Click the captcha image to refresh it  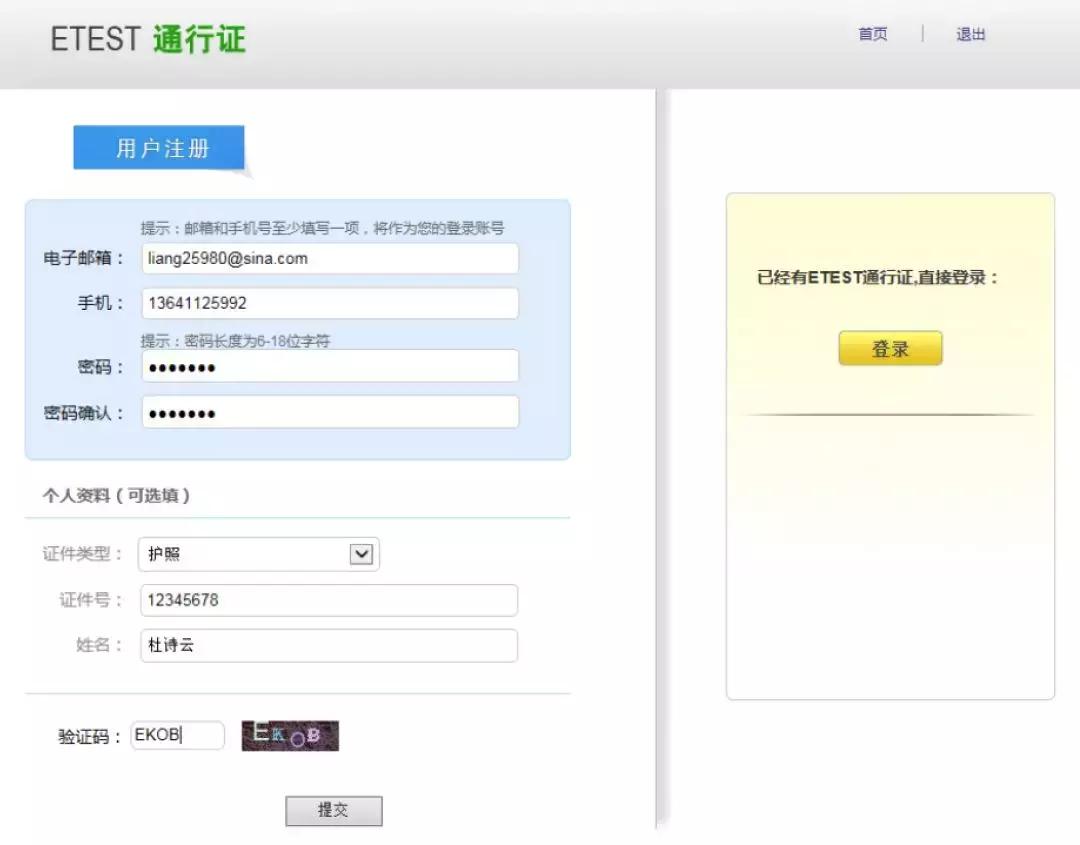[290, 735]
